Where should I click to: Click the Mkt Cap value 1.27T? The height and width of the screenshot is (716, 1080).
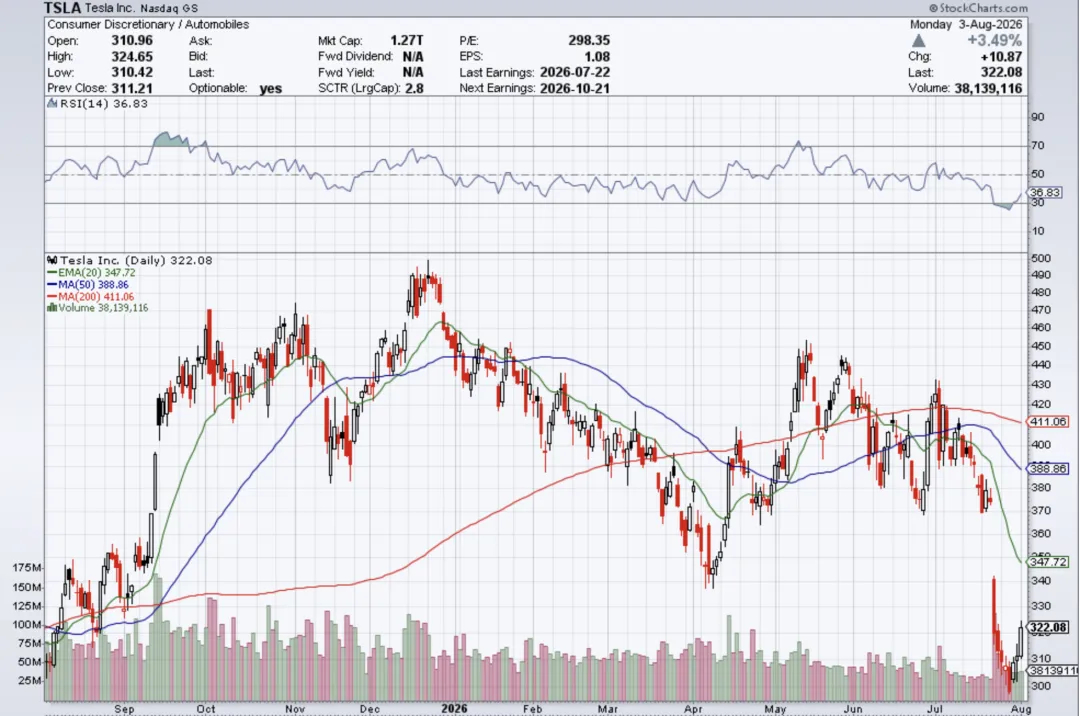(407, 41)
